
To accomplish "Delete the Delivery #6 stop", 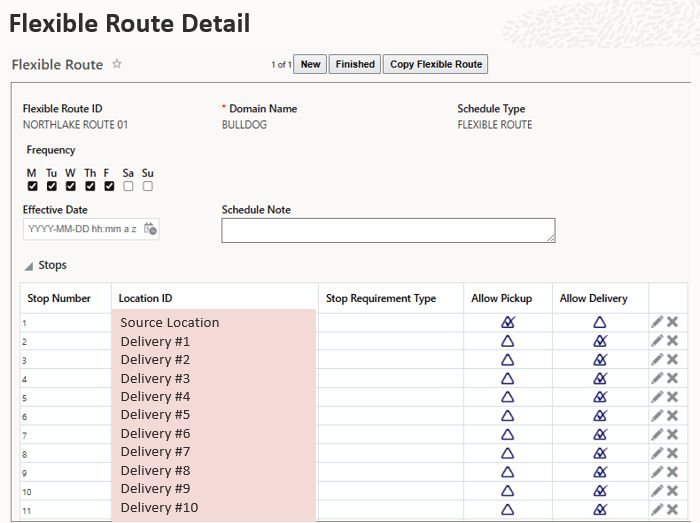I will (x=672, y=435).
